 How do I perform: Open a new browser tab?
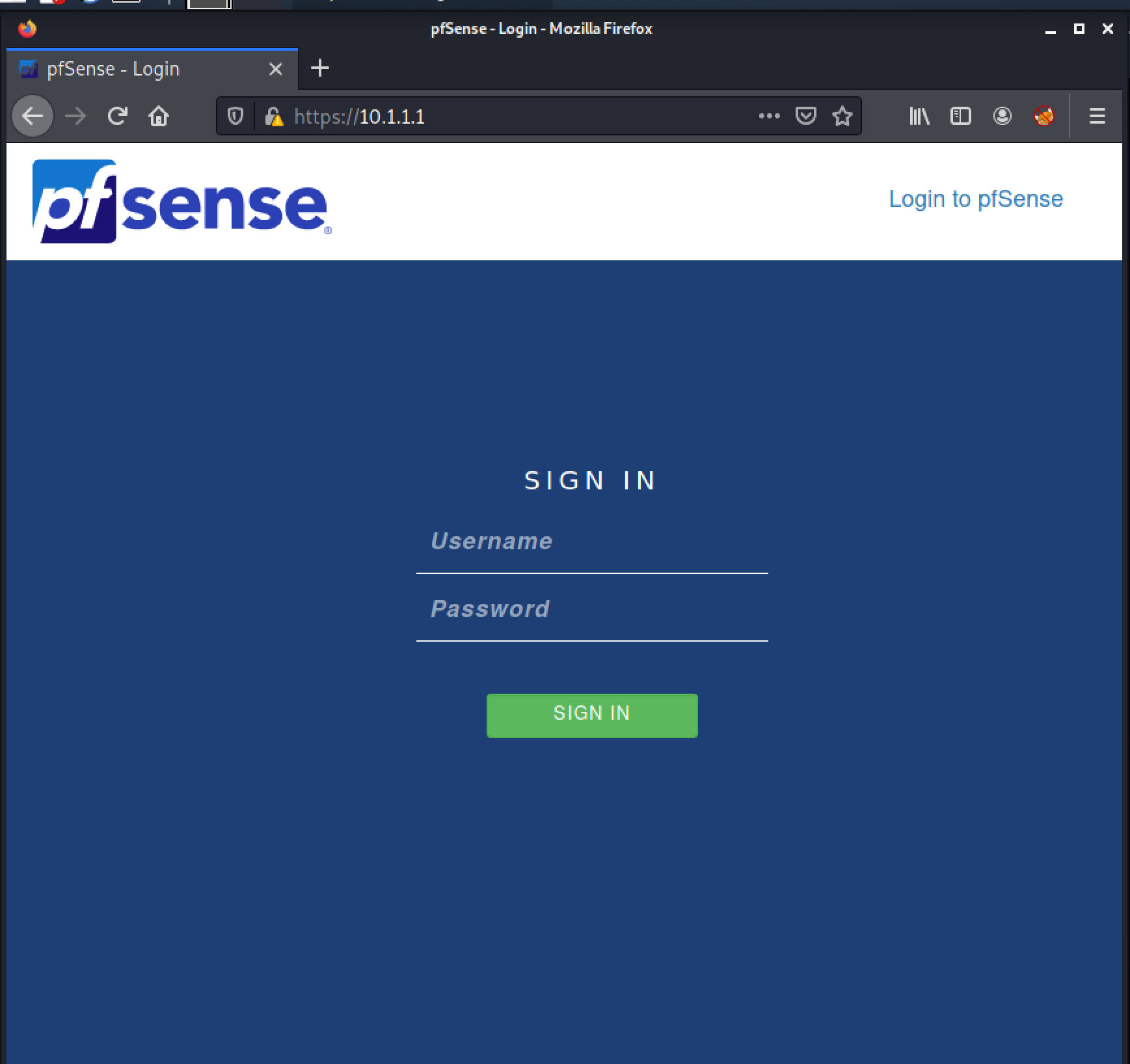(319, 68)
